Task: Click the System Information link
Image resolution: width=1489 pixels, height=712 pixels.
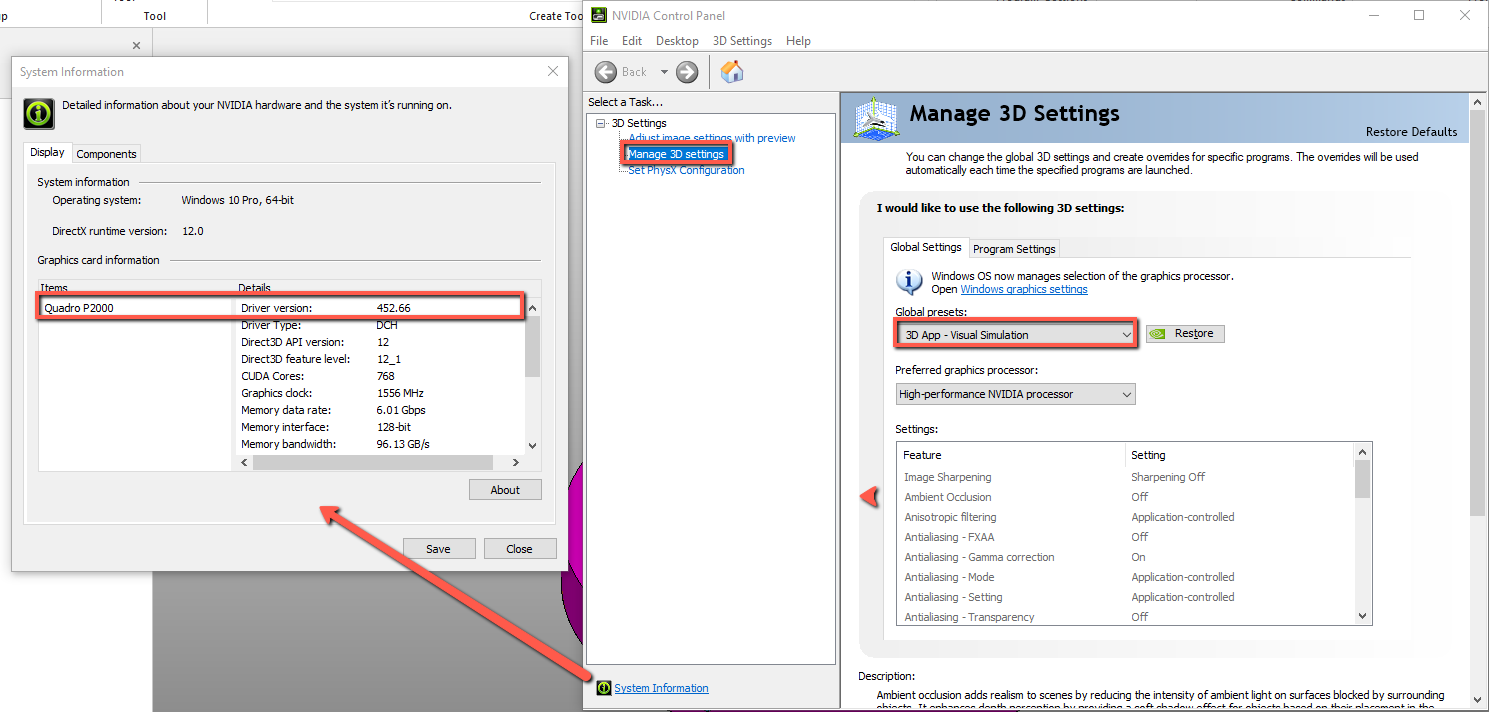Action: [x=661, y=688]
